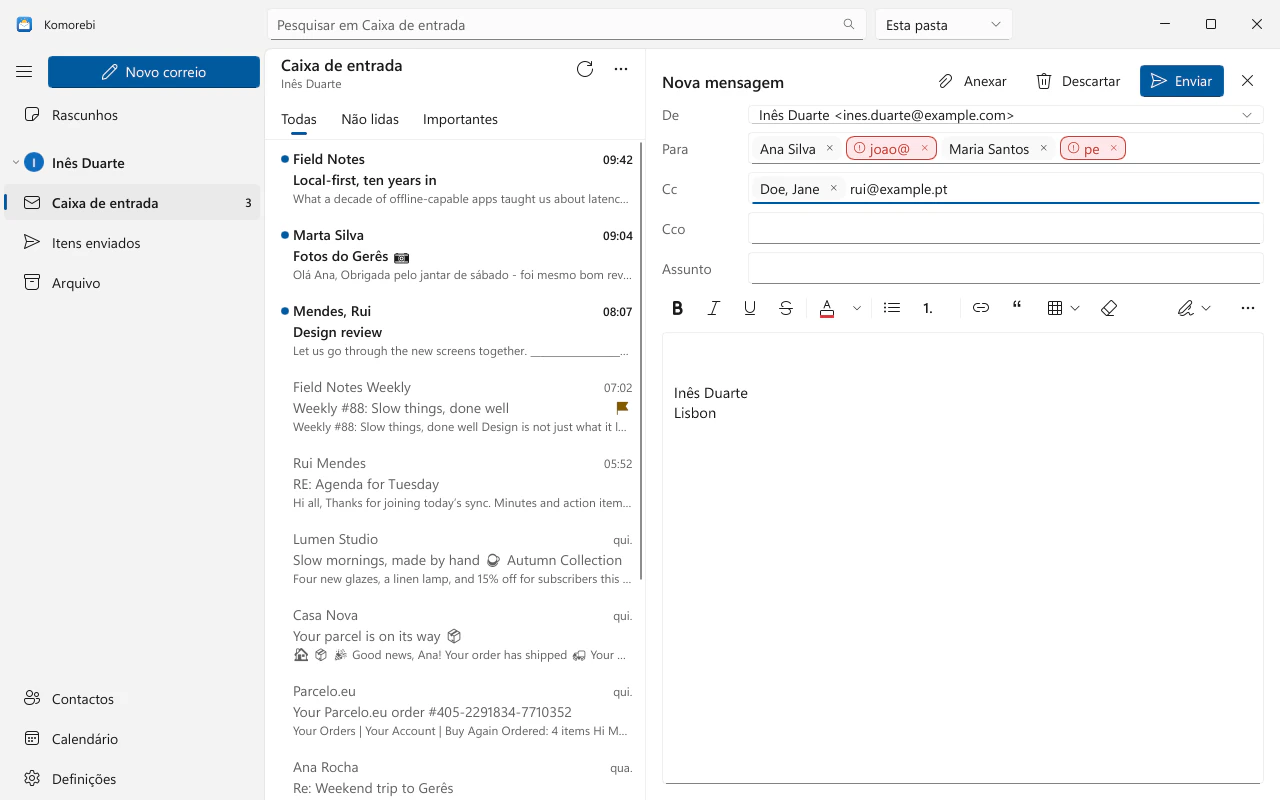Open the Calendário view
Viewport: 1280px width, 800px height.
coord(132,739)
